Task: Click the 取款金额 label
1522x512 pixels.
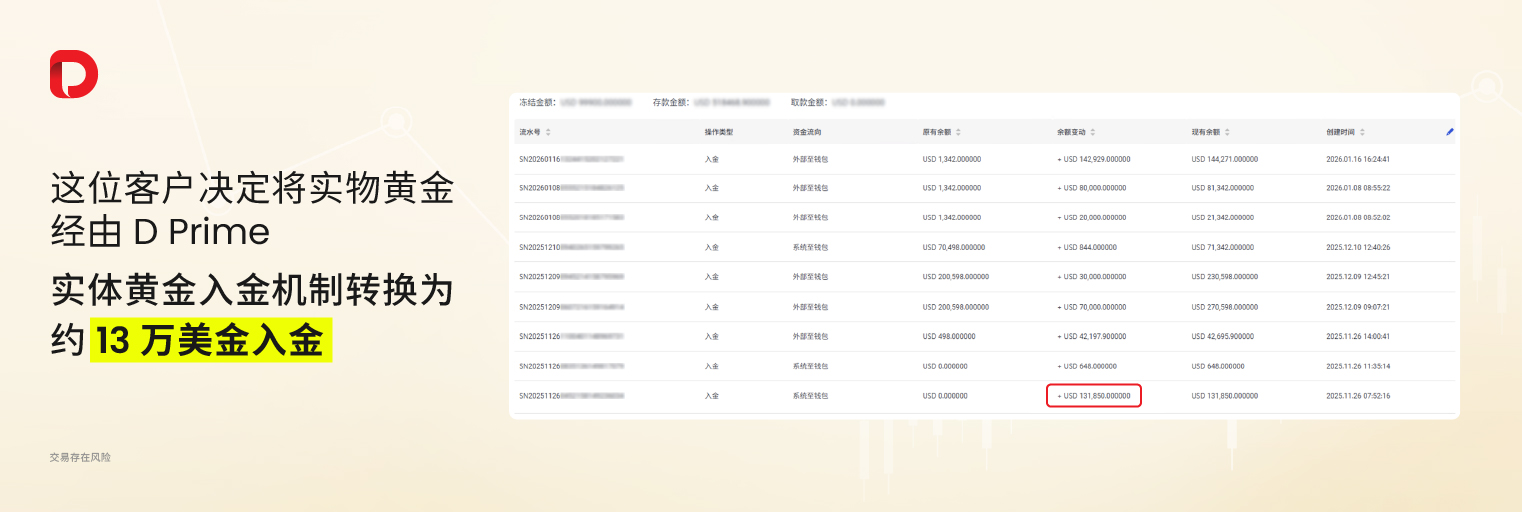Action: (x=808, y=102)
